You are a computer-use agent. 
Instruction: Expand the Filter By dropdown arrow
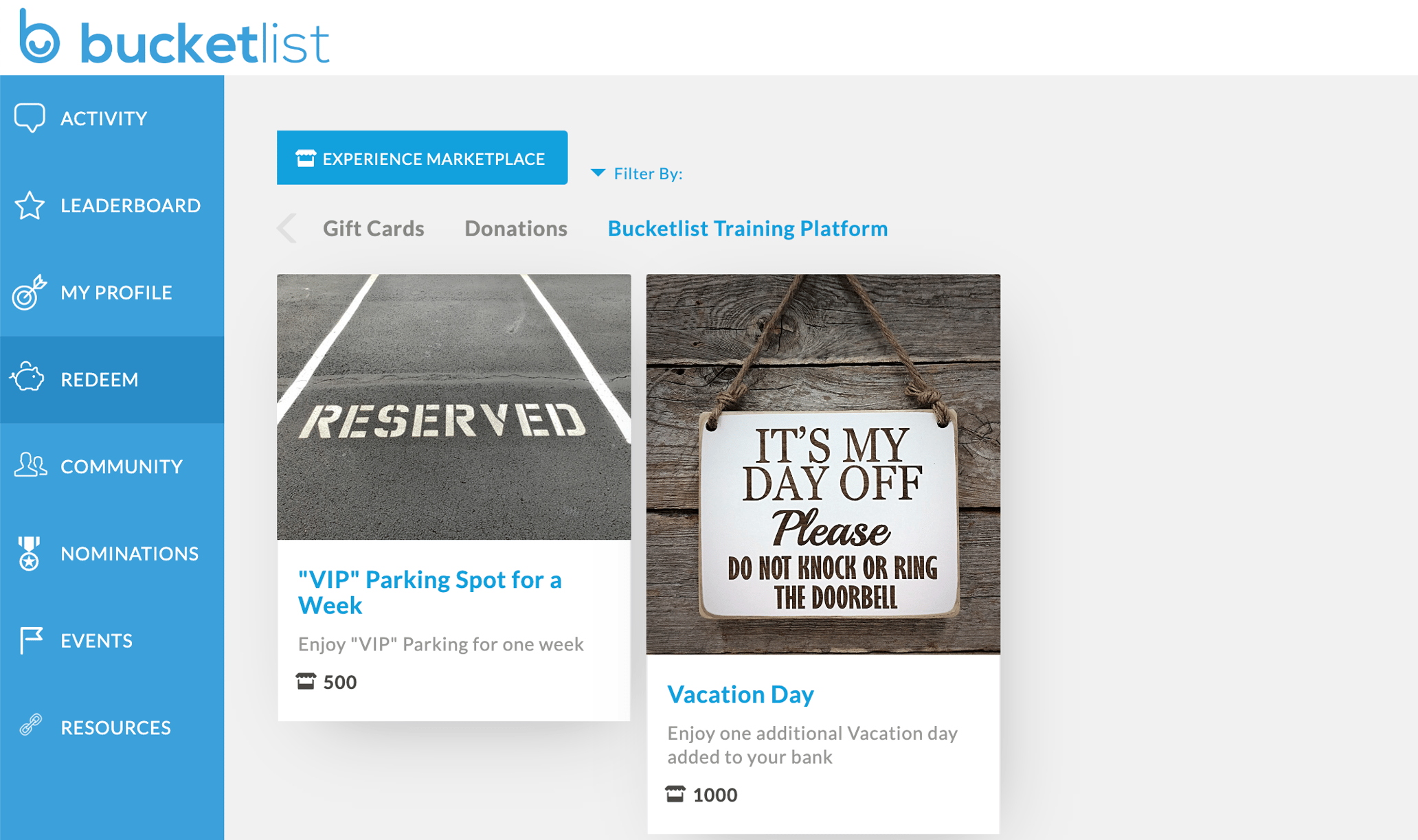[x=598, y=173]
